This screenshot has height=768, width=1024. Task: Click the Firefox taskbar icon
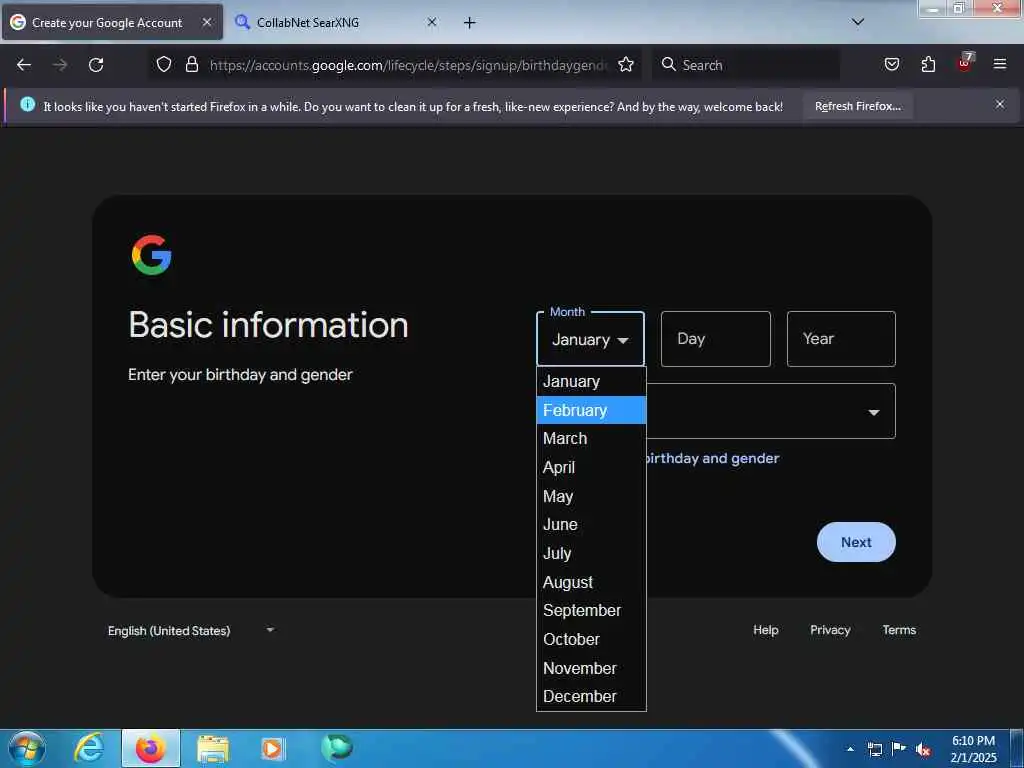pos(151,749)
